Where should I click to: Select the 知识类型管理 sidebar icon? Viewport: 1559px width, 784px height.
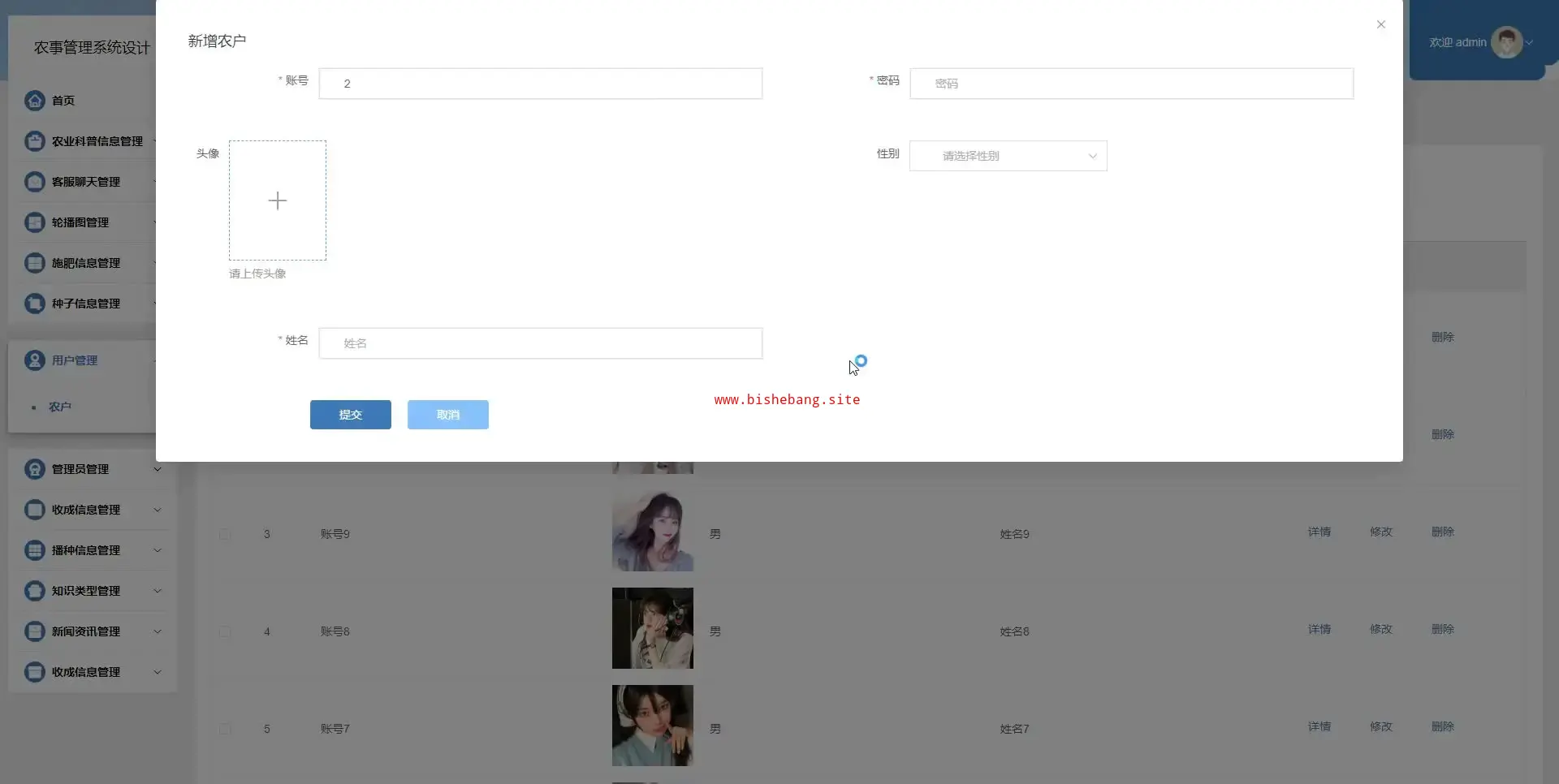[34, 591]
